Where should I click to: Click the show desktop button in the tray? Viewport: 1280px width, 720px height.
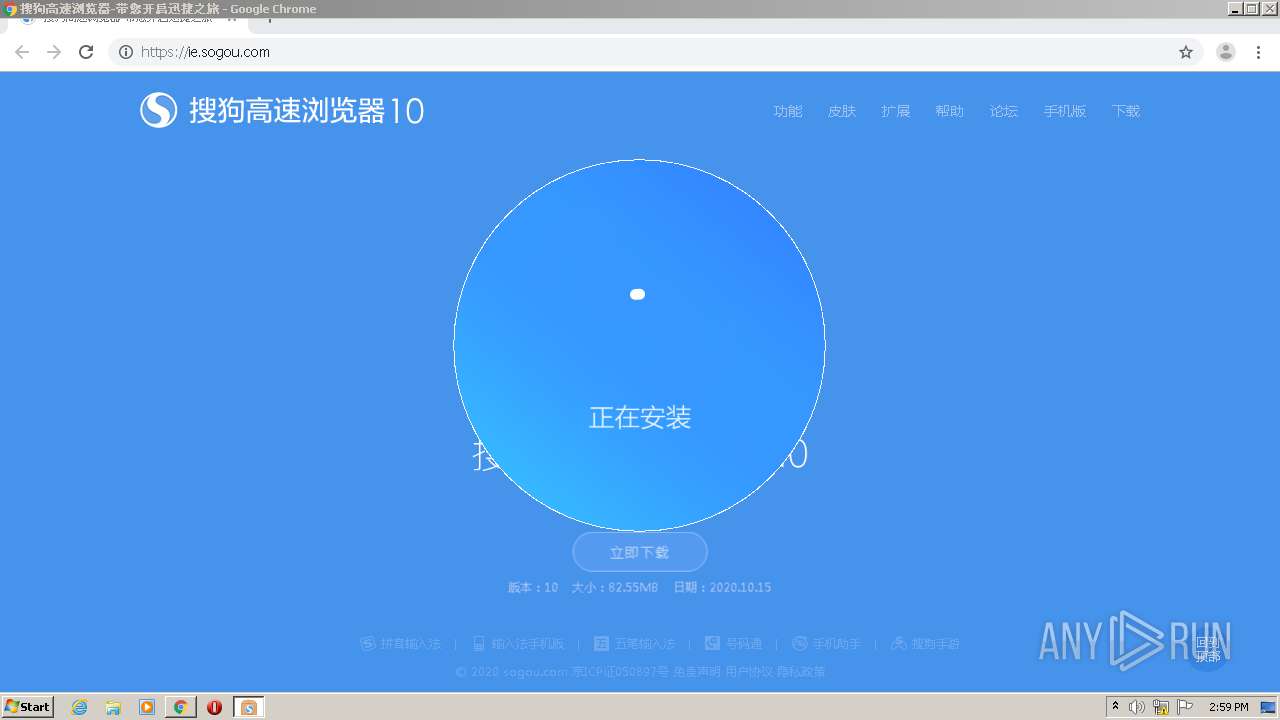tap(1268, 707)
